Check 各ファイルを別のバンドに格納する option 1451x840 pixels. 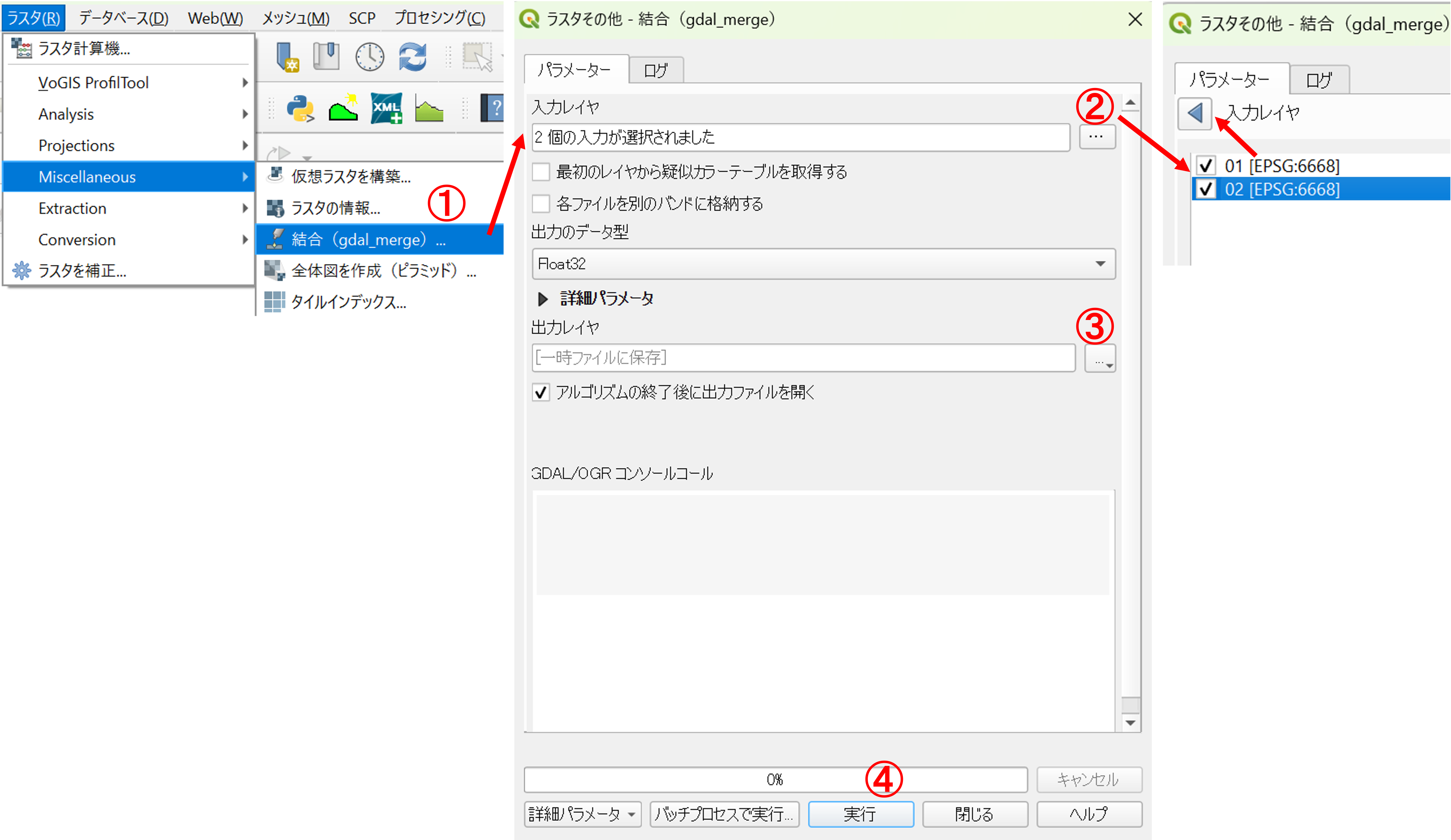tap(541, 204)
